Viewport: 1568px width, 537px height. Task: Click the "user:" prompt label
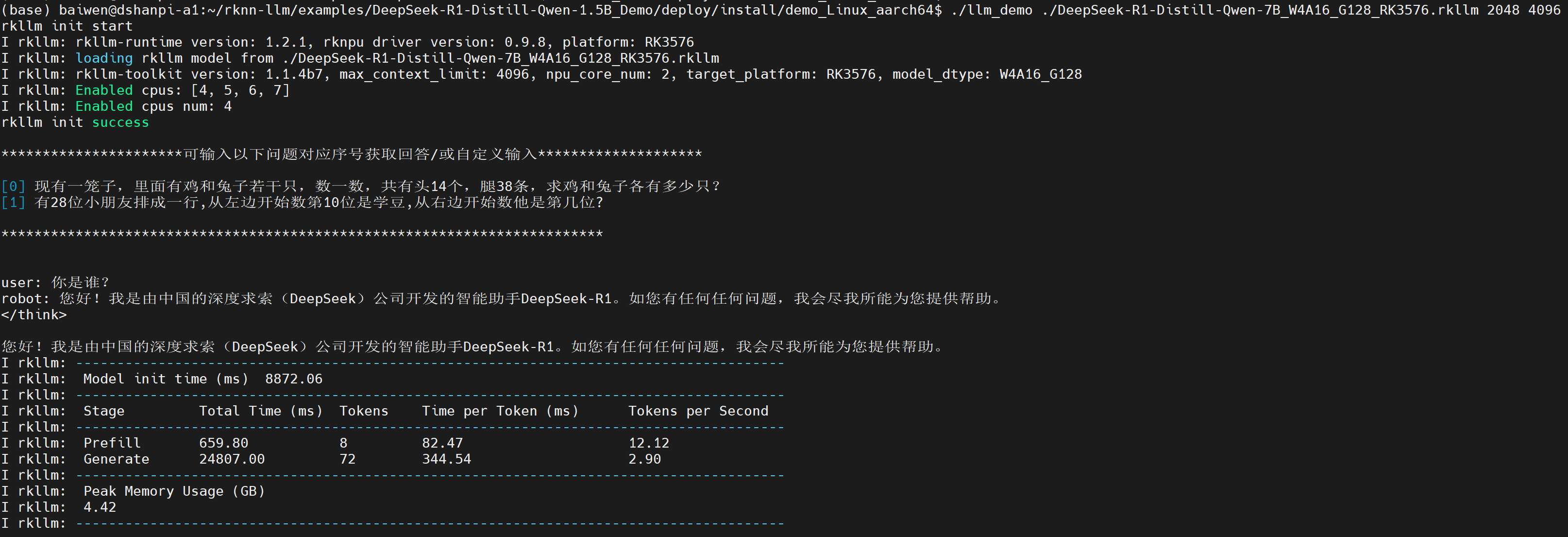pyautogui.click(x=21, y=282)
